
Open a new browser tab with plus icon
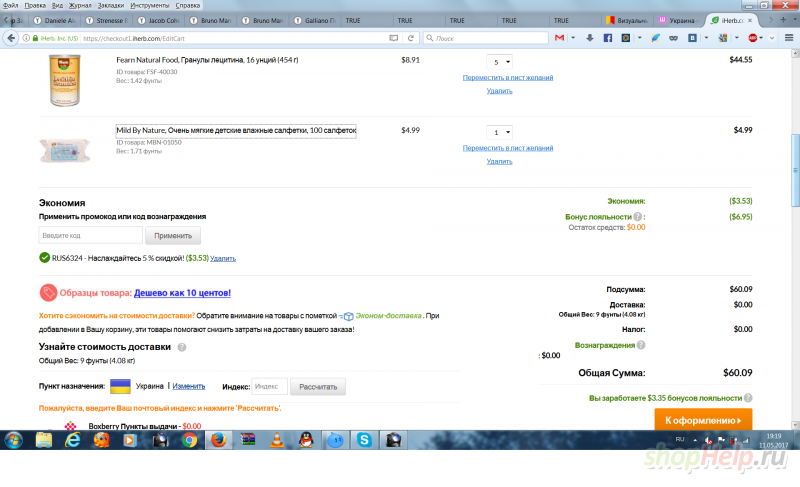pyautogui.click(x=783, y=20)
